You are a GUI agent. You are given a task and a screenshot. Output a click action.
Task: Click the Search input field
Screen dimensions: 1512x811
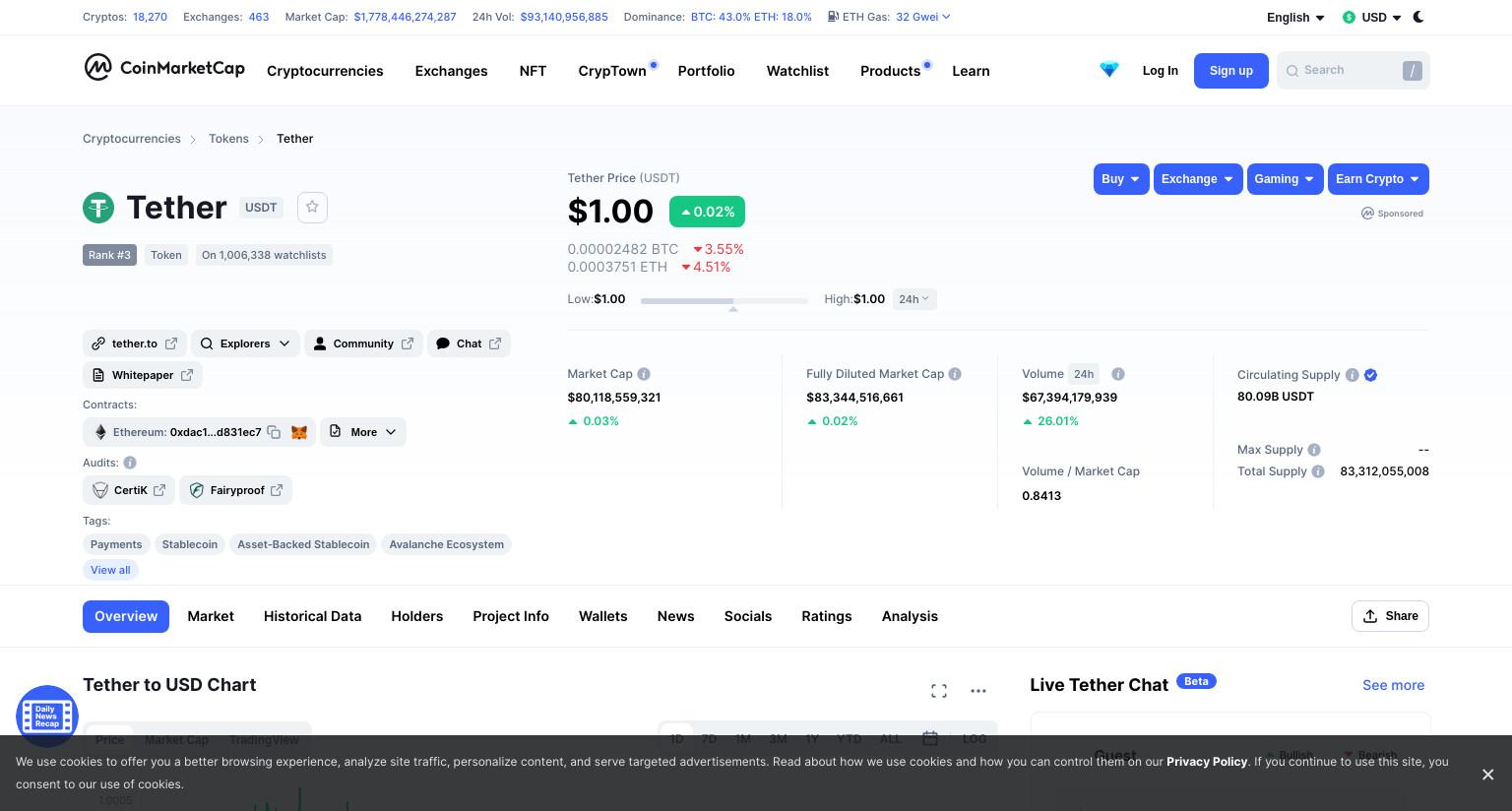(x=1353, y=71)
